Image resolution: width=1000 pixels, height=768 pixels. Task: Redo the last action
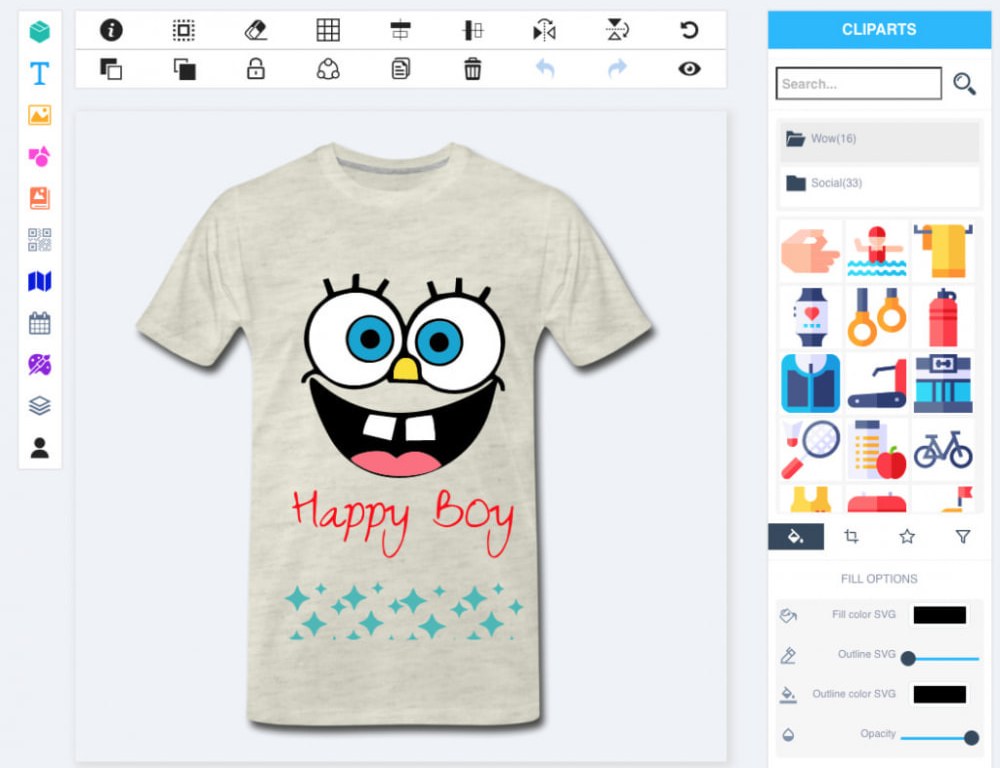(617, 68)
